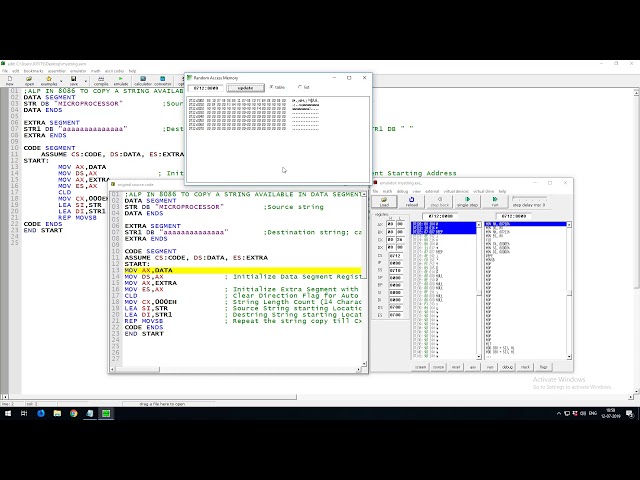640x480 pixels.
Task: Open the virtual devices menu in emulator
Action: (x=456, y=191)
